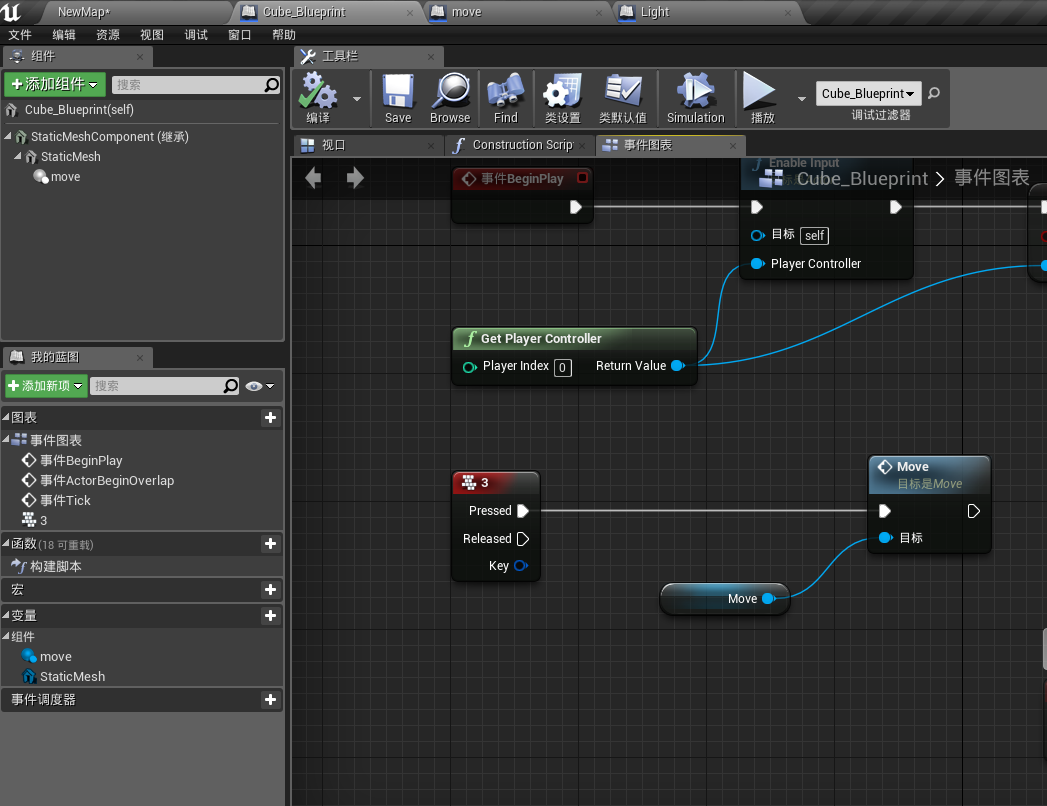This screenshot has height=806, width=1047.
Task: Collapse the 图表 section
Action: tap(8, 418)
